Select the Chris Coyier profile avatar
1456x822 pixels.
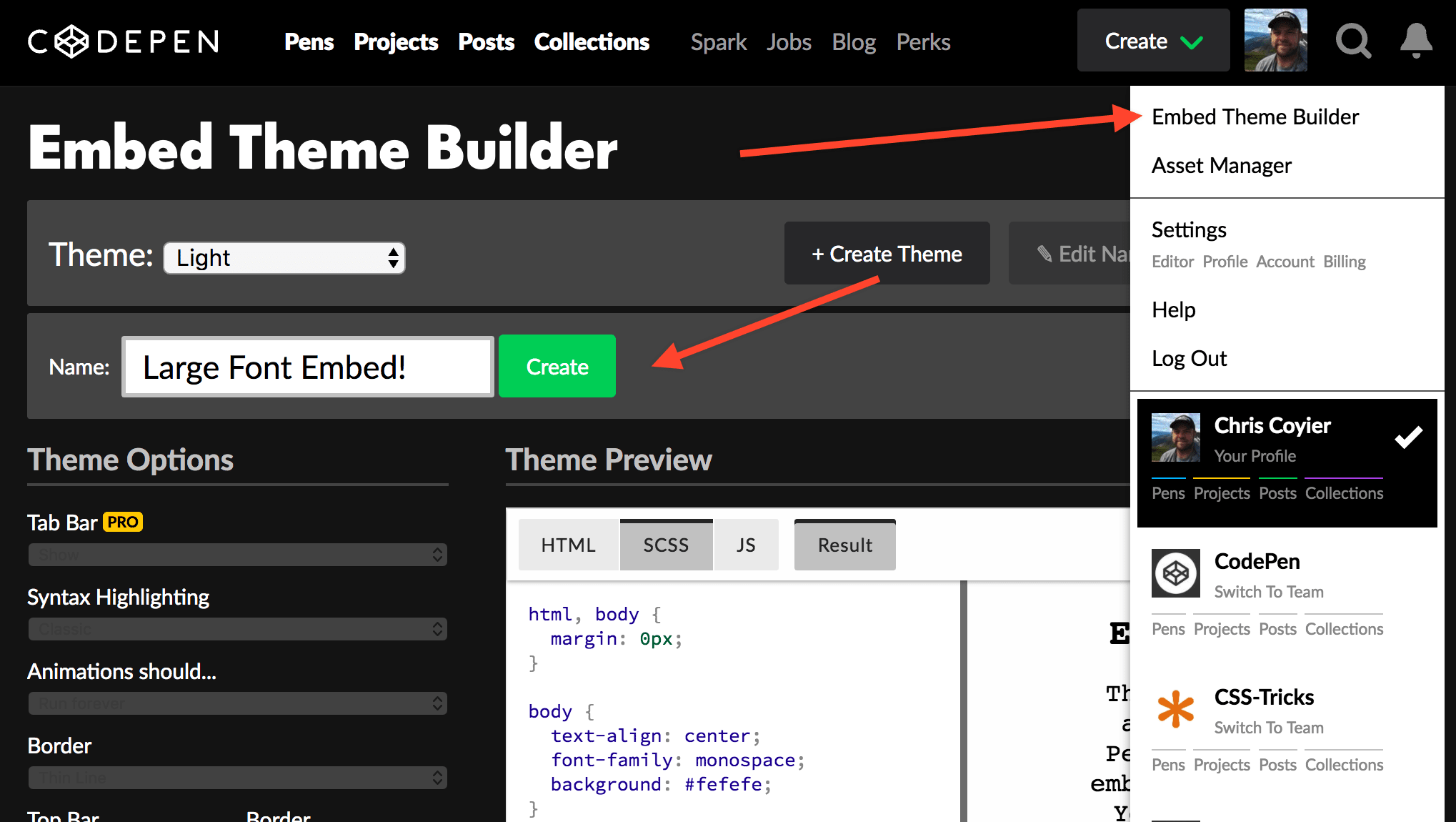click(1175, 437)
